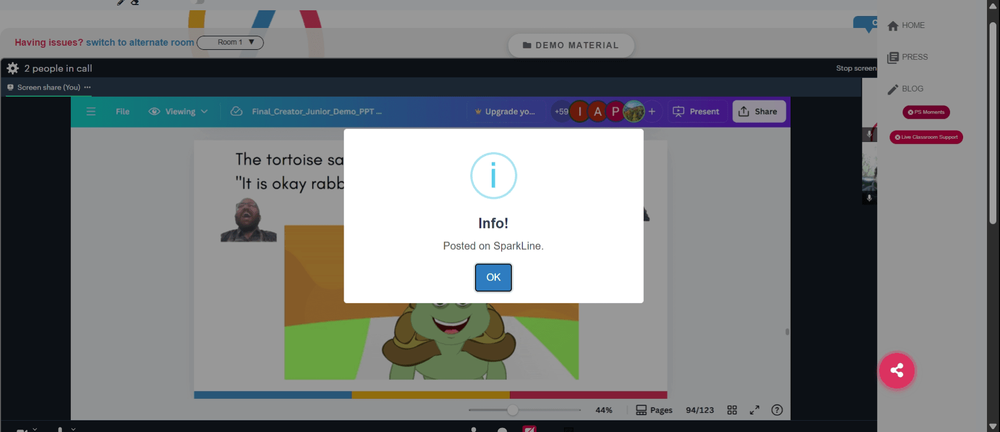Click the collaborator avatar labeled I

tap(579, 112)
